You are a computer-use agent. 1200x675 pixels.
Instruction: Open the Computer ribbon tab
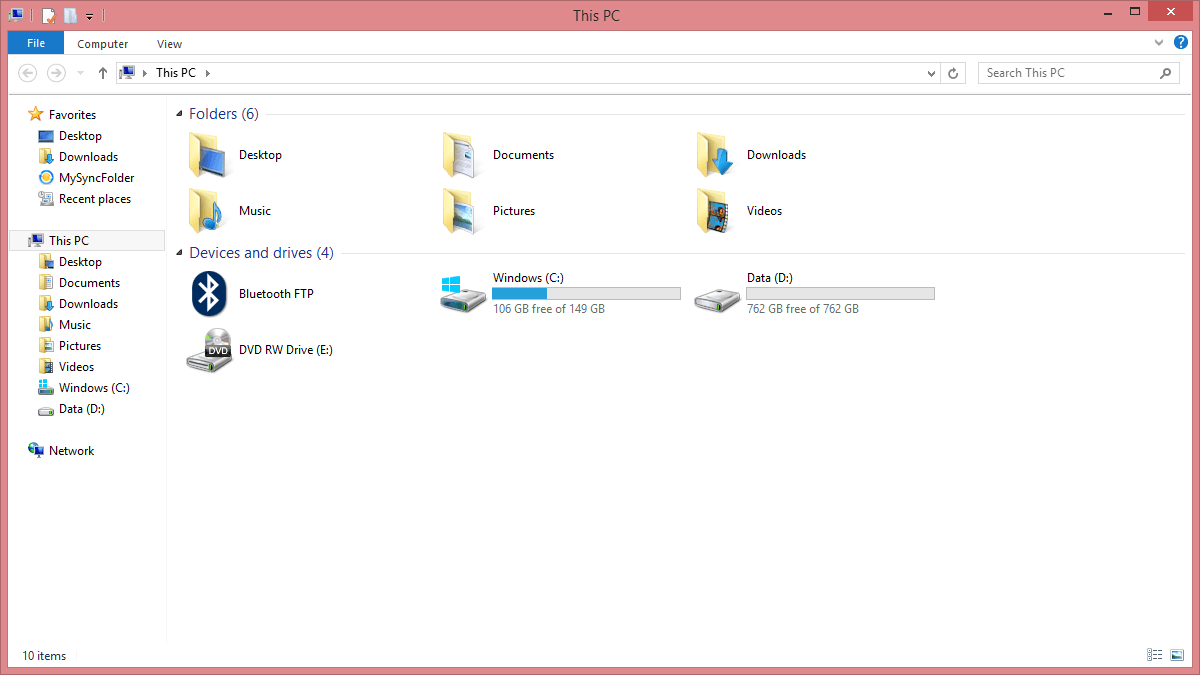[x=103, y=43]
